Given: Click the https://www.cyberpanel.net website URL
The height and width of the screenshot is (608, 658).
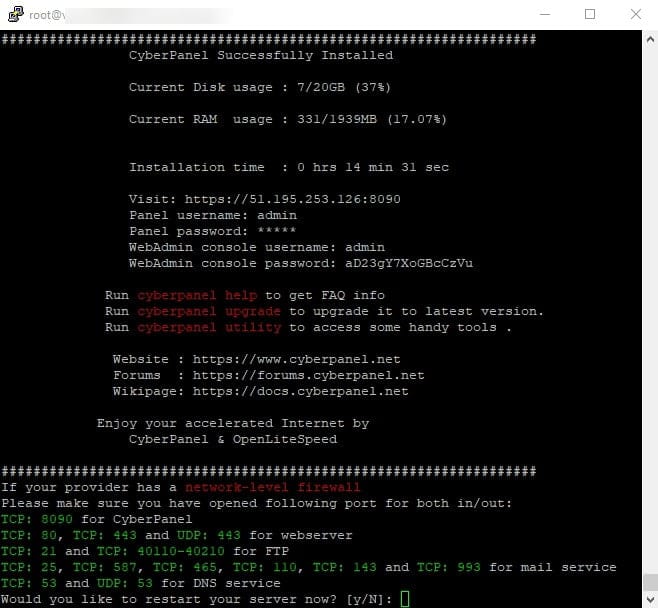Looking at the screenshot, I should pos(296,359).
